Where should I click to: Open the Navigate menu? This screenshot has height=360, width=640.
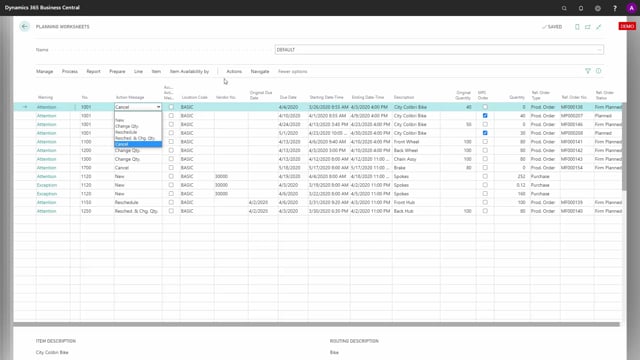pyautogui.click(x=260, y=71)
